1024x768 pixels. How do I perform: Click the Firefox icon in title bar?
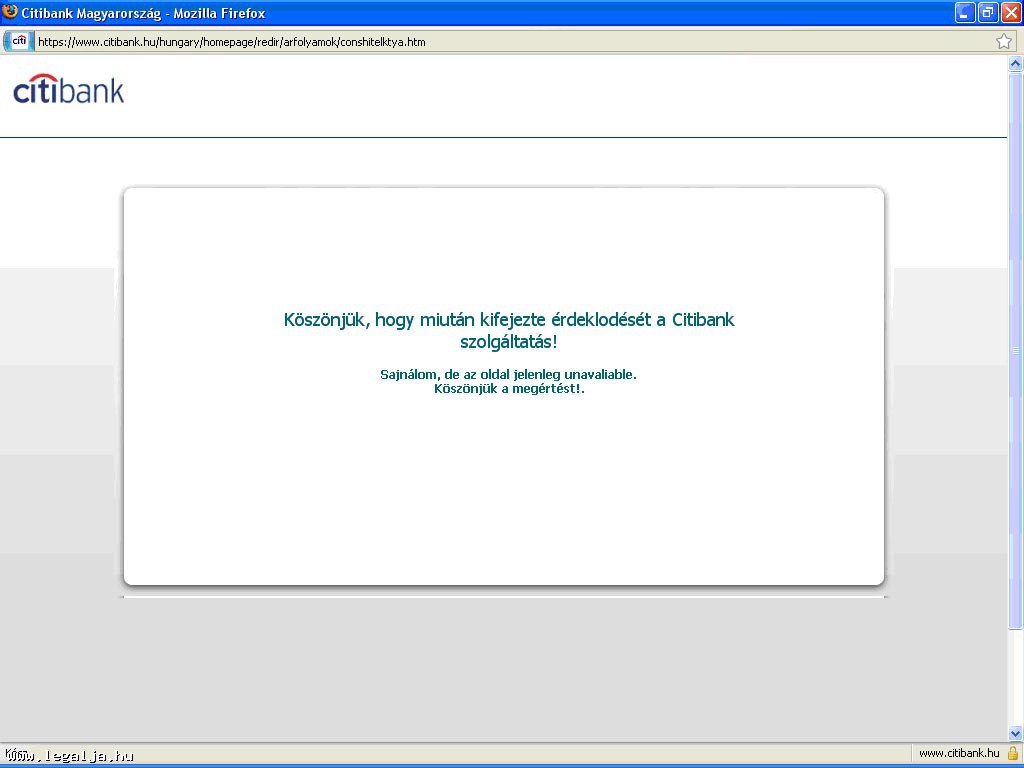(10, 12)
